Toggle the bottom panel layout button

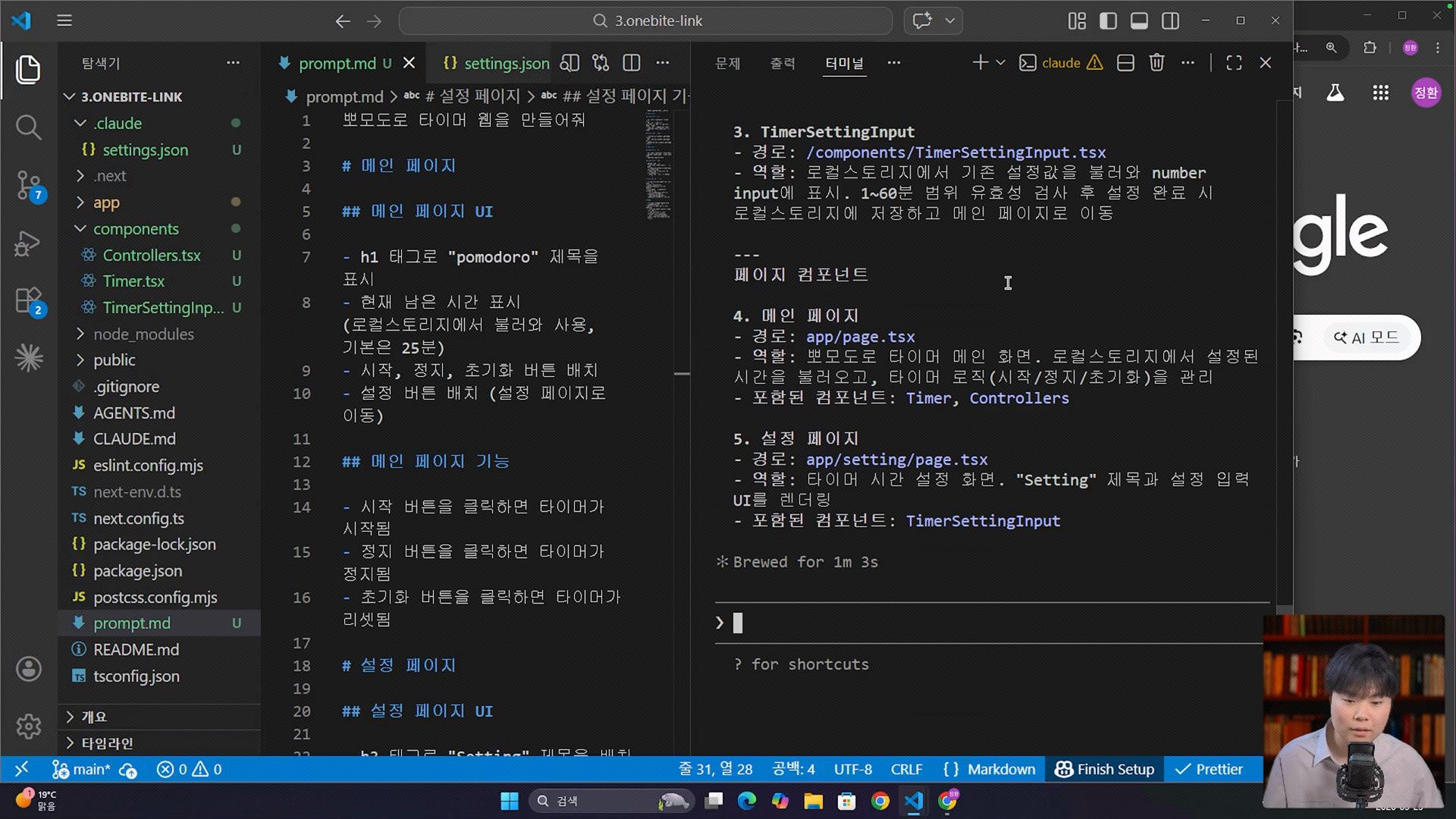pyautogui.click(x=1139, y=20)
